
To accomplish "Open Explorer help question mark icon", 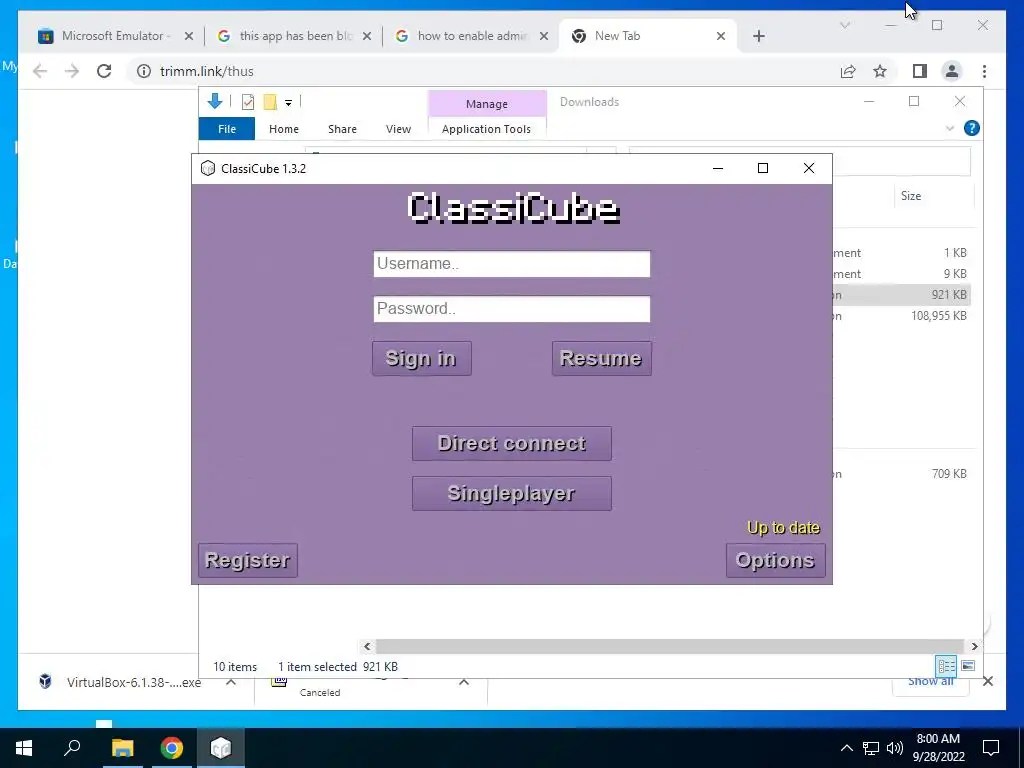I will point(971,128).
